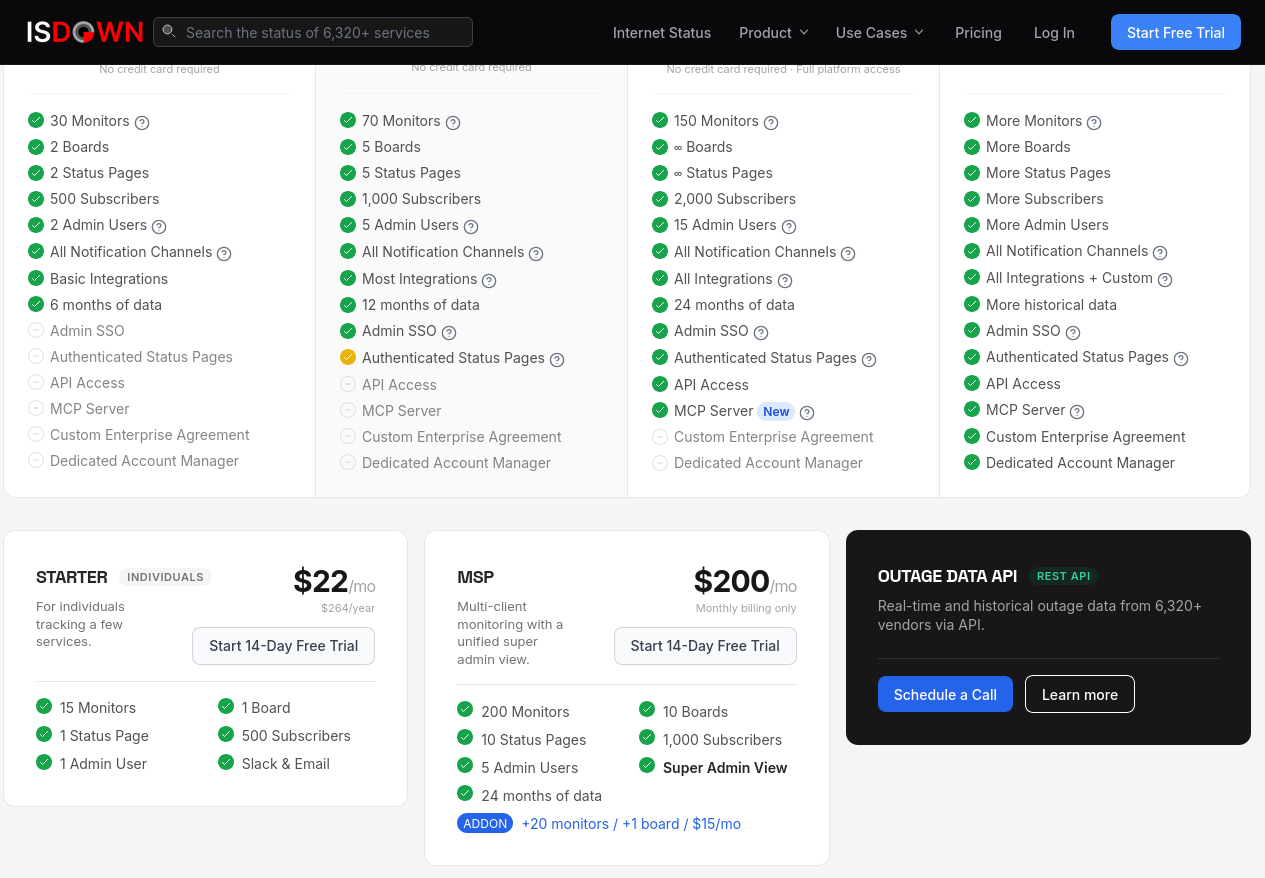This screenshot has height=878, width=1265.
Task: Click 'More historical data' feature text
Action: [x=1051, y=304]
